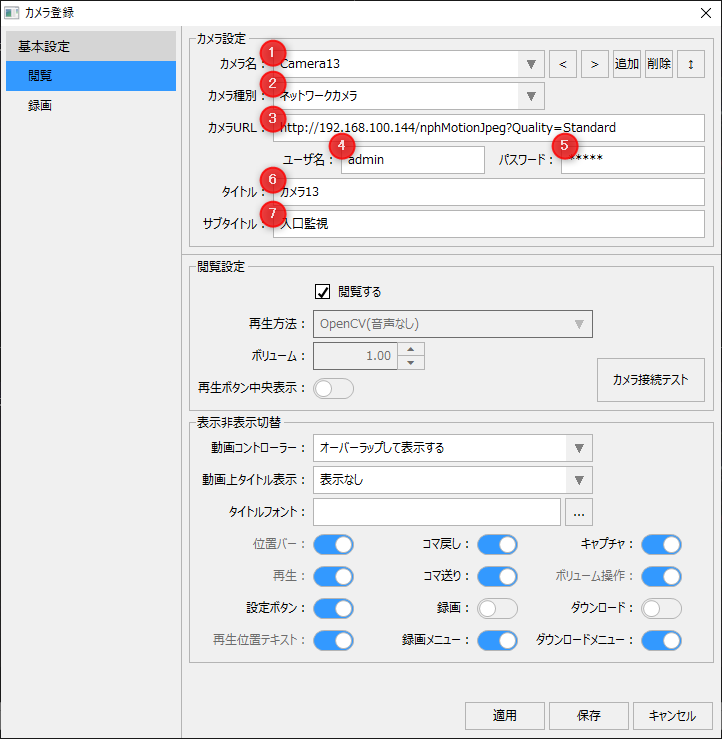Screen dimensions: 722x739
Task: Click the 保存 button
Action: click(x=589, y=716)
